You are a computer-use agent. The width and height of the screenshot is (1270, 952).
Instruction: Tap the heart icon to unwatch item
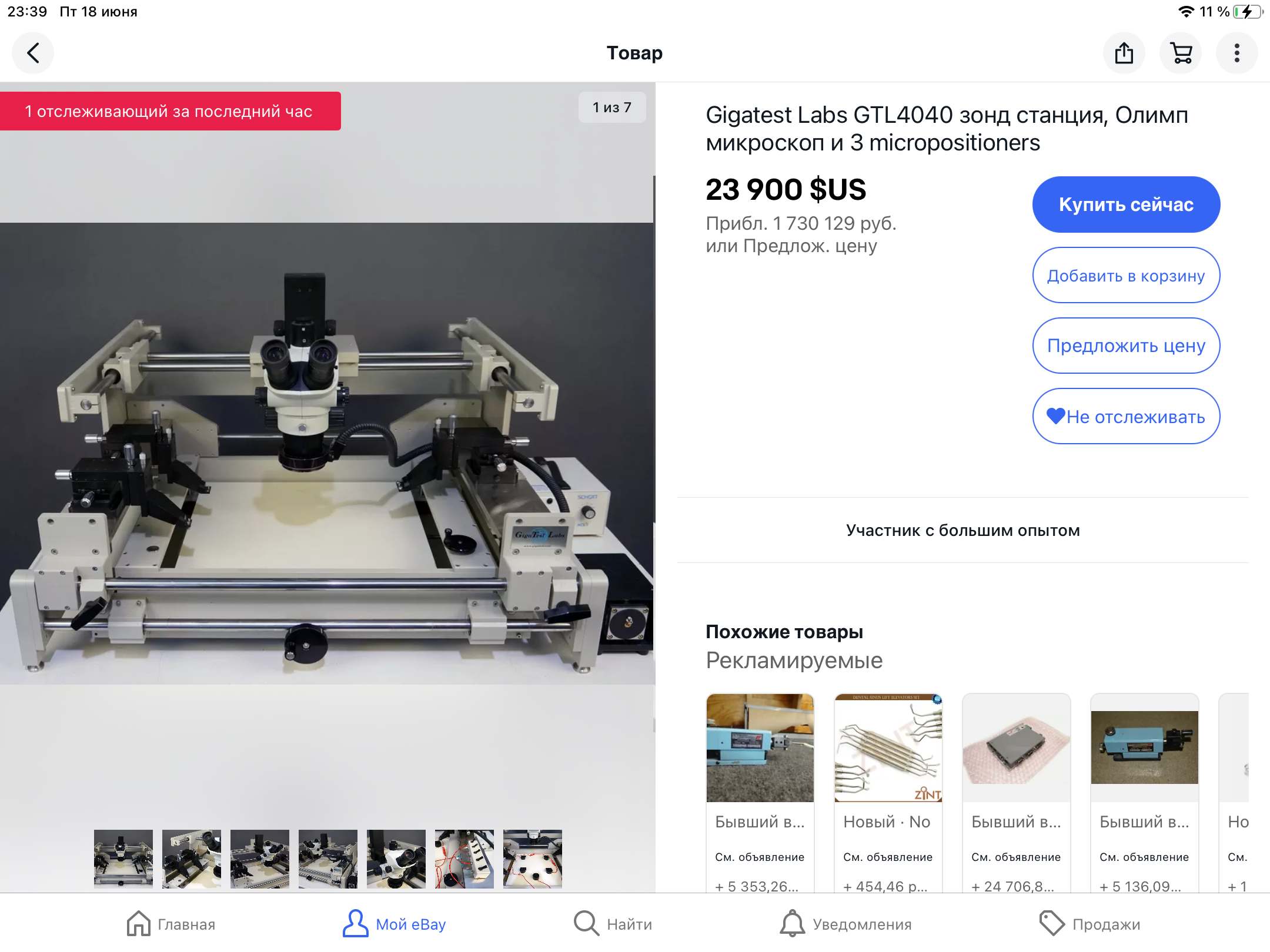[x=1056, y=416]
